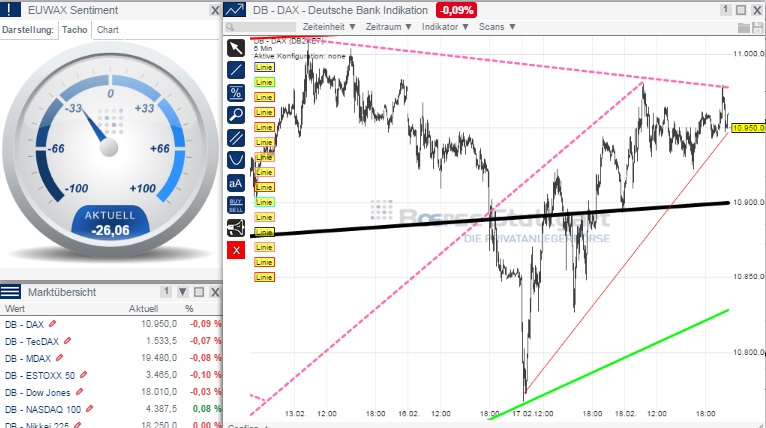
Task: Switch to the Tacho display tab
Action: click(x=75, y=30)
